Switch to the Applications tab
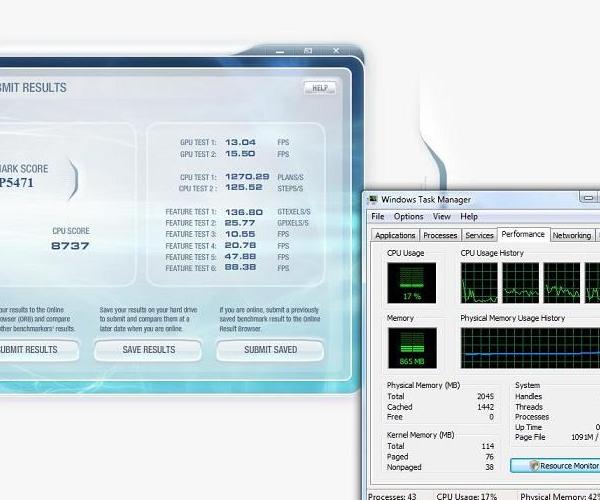The image size is (600, 500). [395, 235]
